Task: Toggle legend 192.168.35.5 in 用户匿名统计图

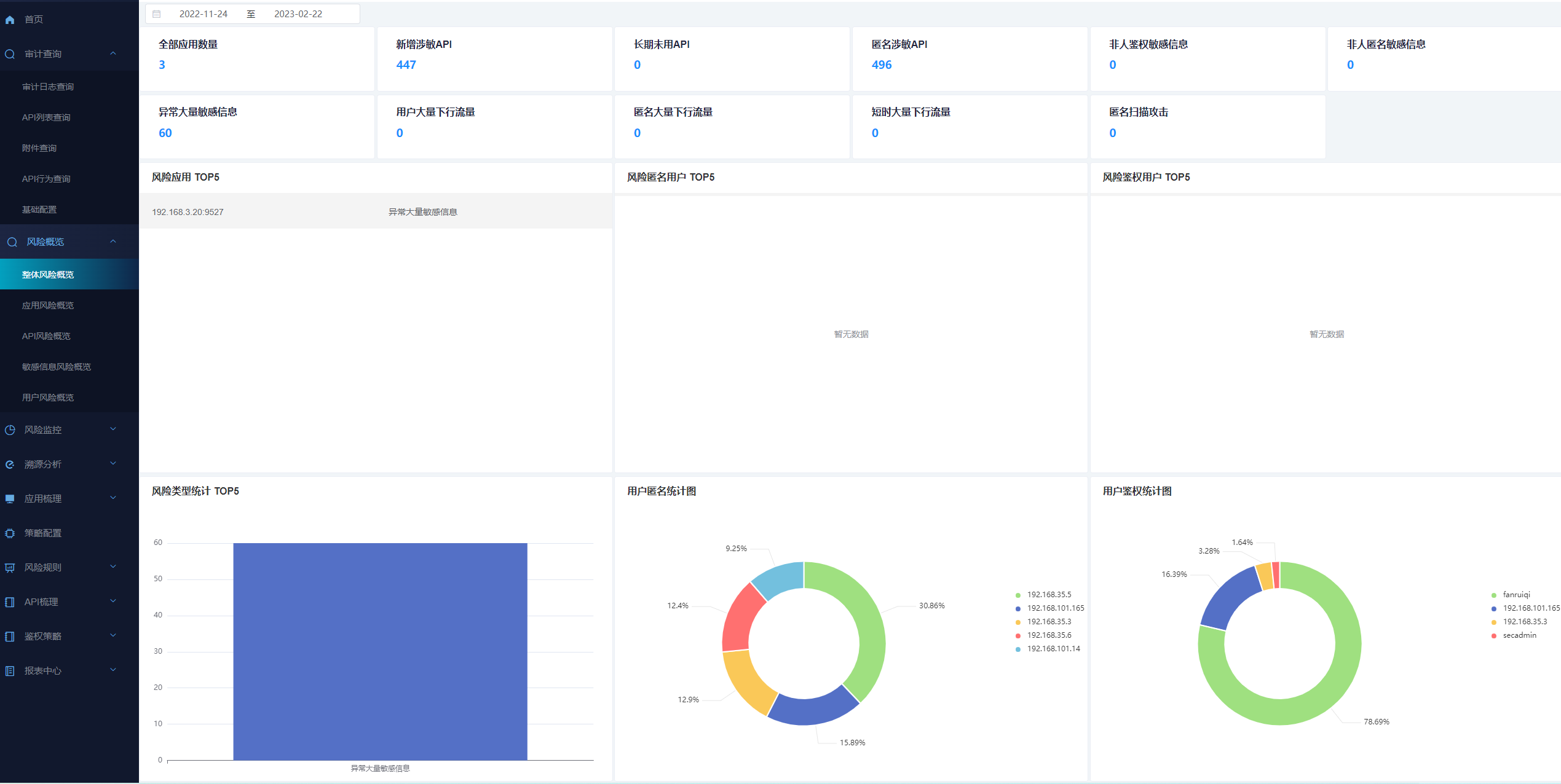Action: point(1043,595)
